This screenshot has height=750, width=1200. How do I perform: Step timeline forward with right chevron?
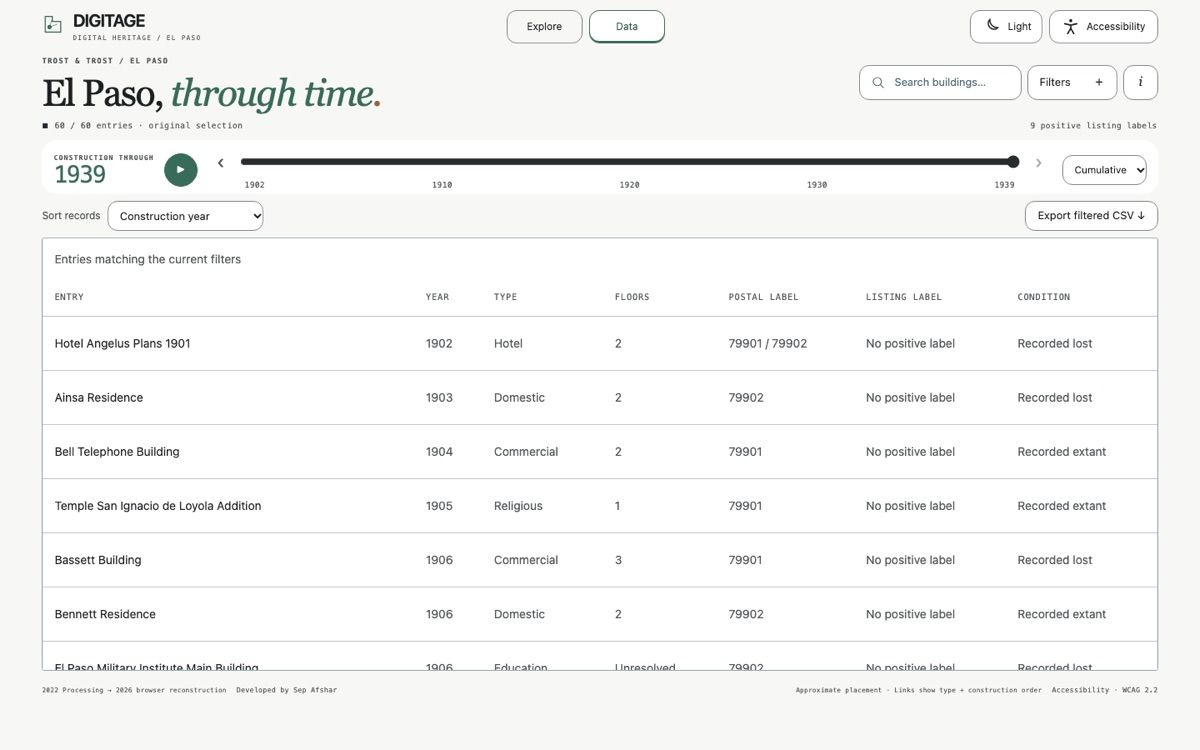pos(1038,163)
